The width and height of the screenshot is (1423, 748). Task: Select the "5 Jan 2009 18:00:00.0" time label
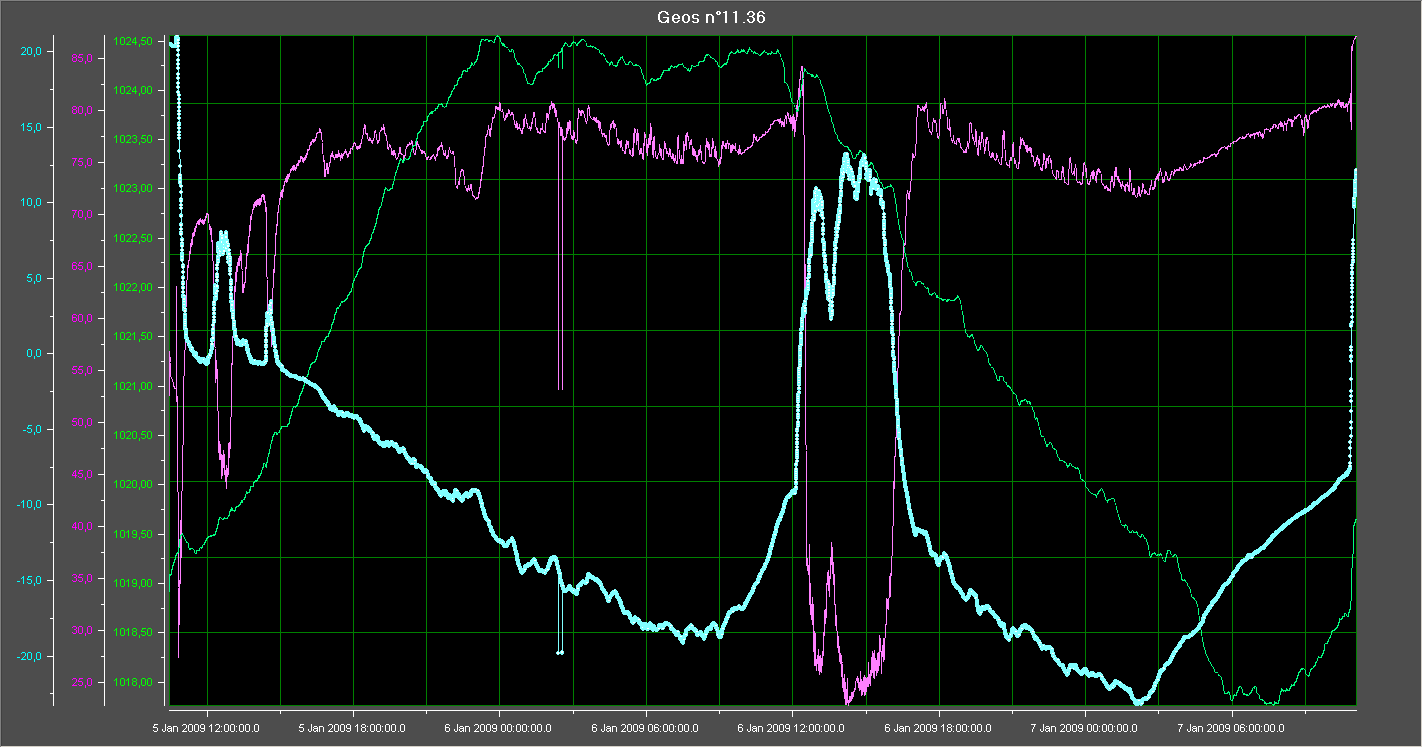point(353,729)
